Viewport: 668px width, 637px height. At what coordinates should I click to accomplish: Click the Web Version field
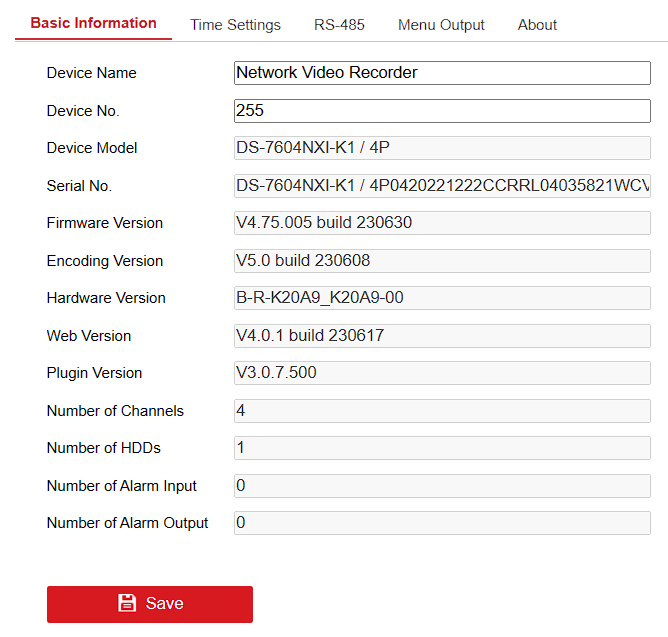(442, 336)
